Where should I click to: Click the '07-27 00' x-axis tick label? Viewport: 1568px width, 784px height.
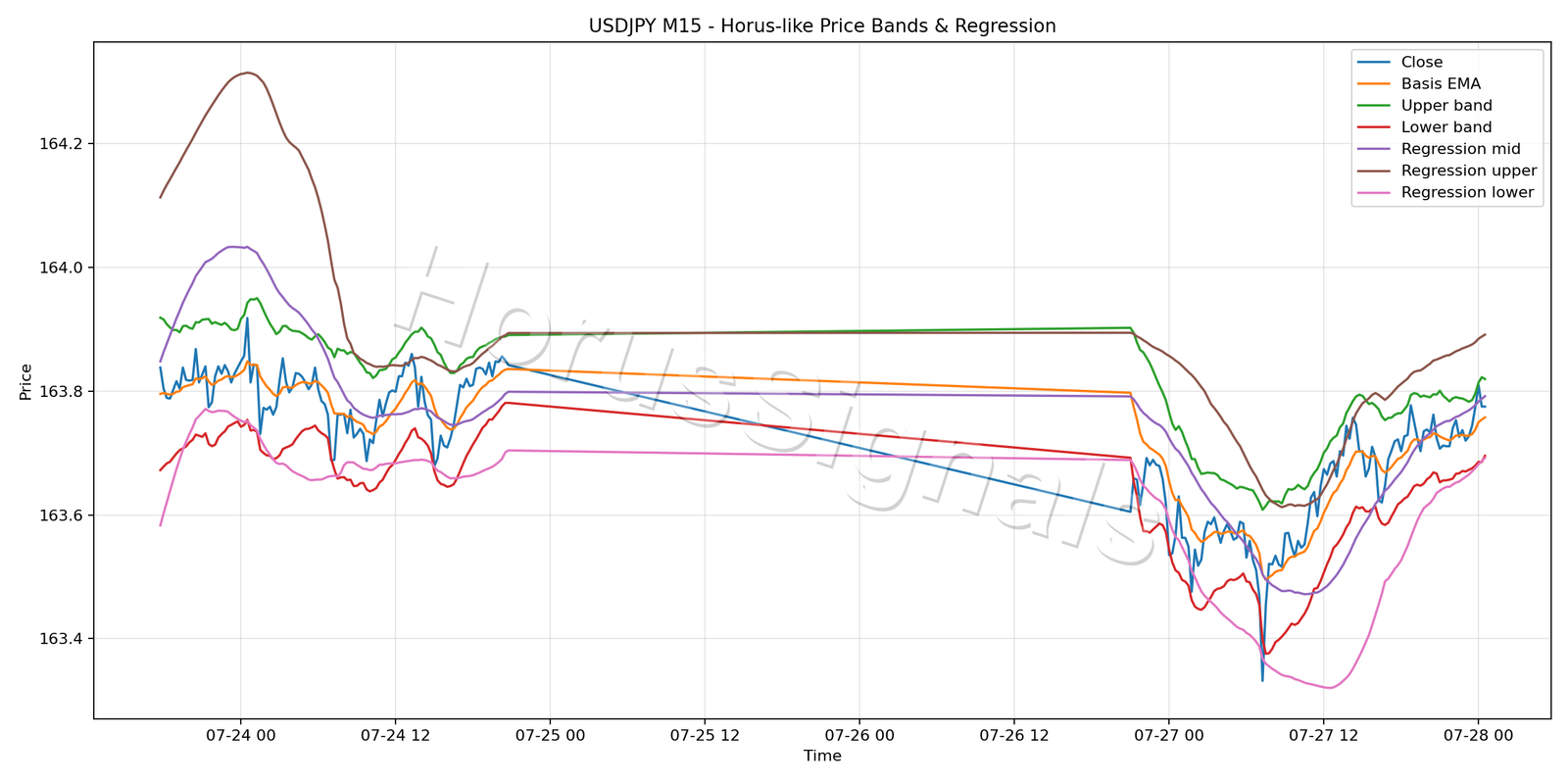coord(1168,735)
